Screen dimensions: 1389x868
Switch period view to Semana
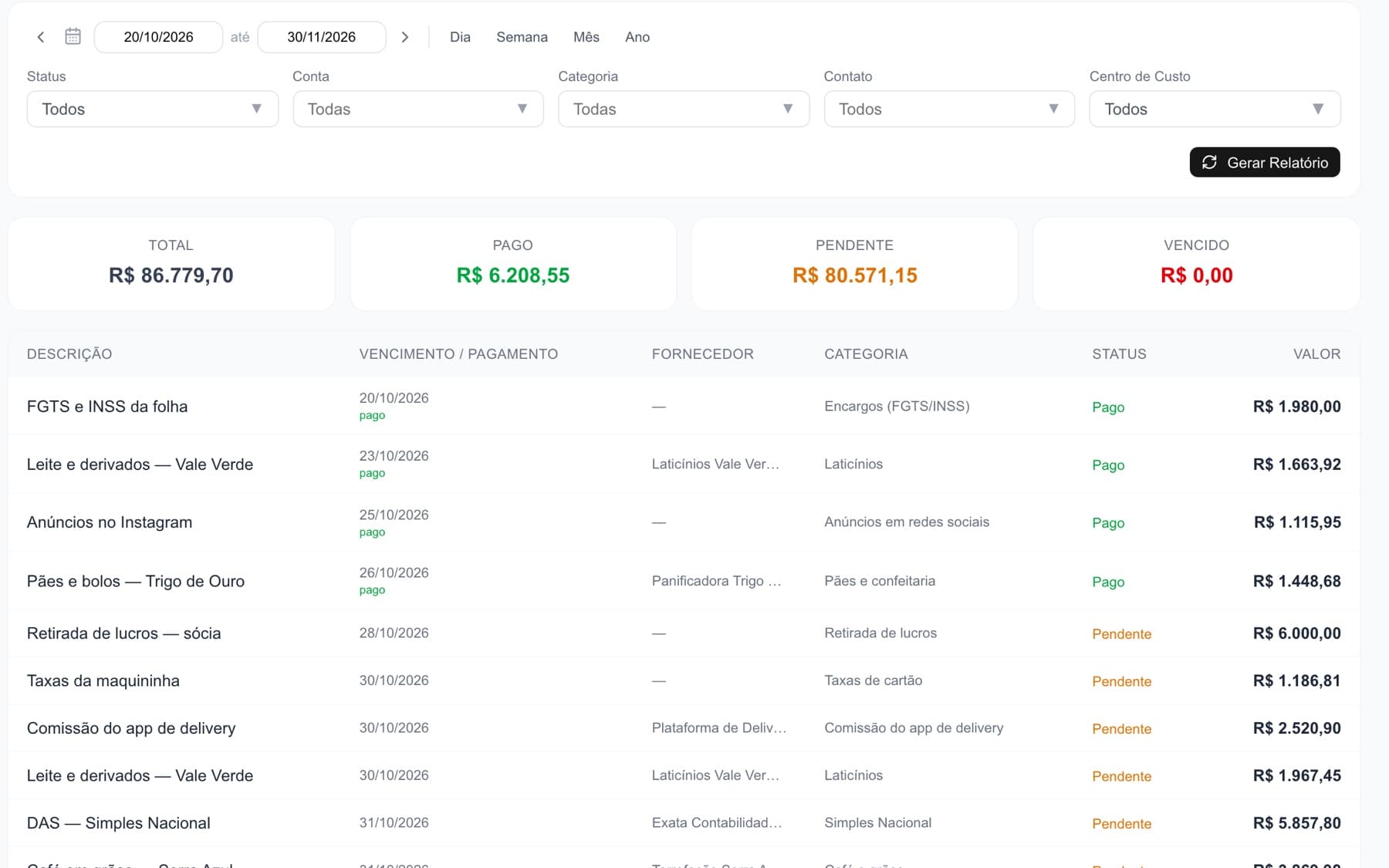click(x=522, y=37)
